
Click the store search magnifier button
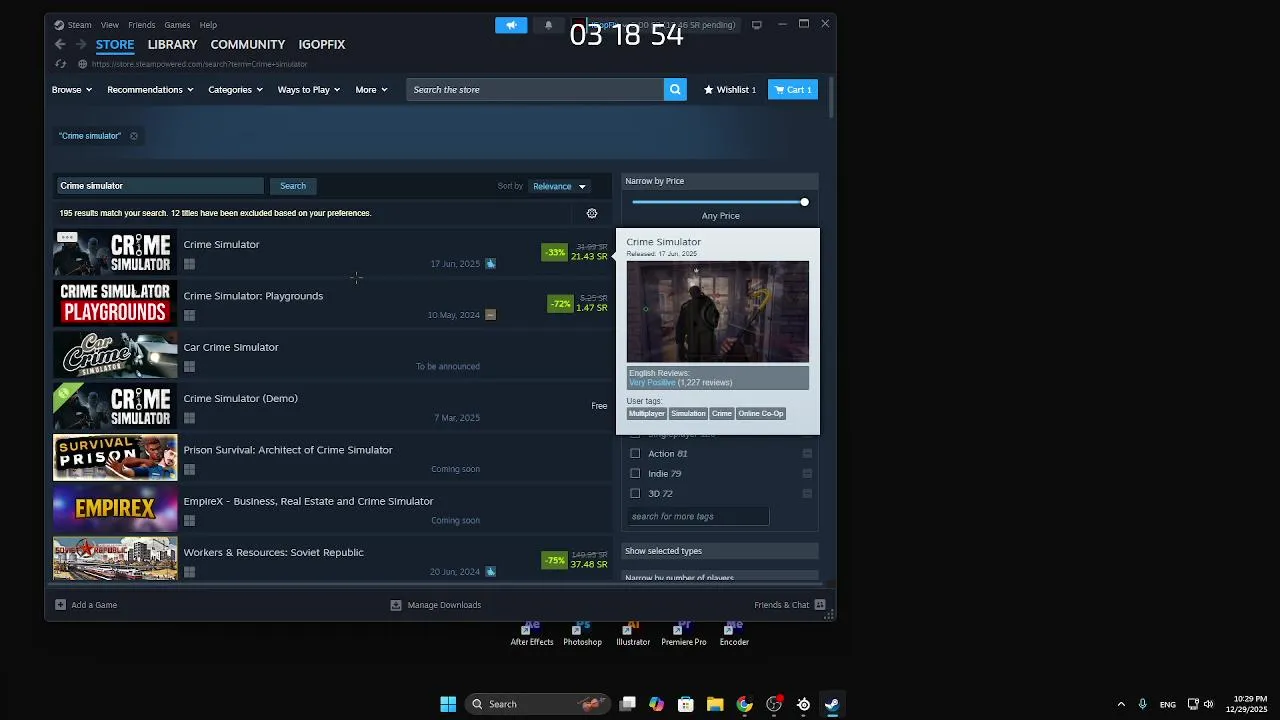pos(676,90)
